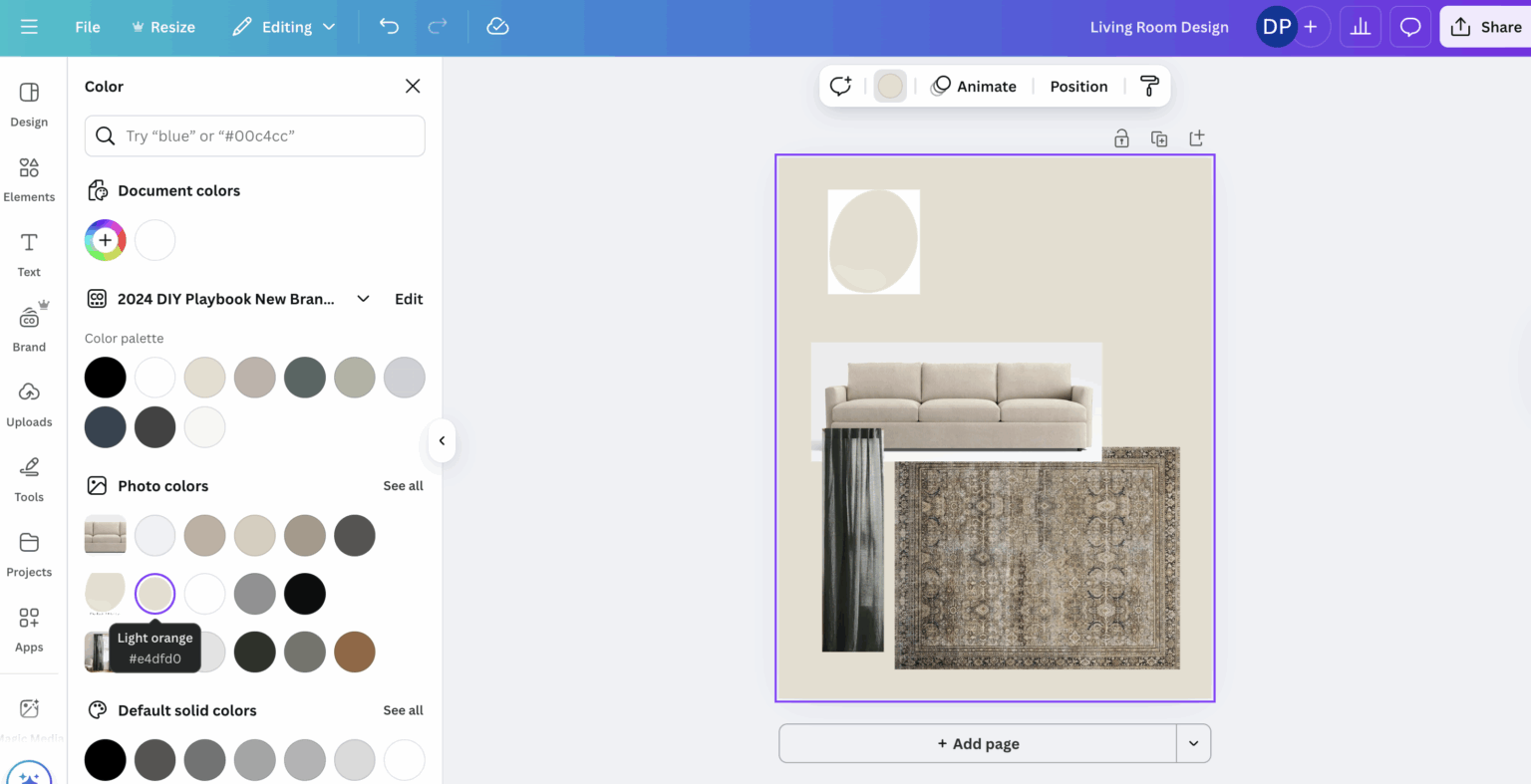This screenshot has height=784, width=1531.
Task: Click Edit for the brand palette
Action: coord(409,299)
